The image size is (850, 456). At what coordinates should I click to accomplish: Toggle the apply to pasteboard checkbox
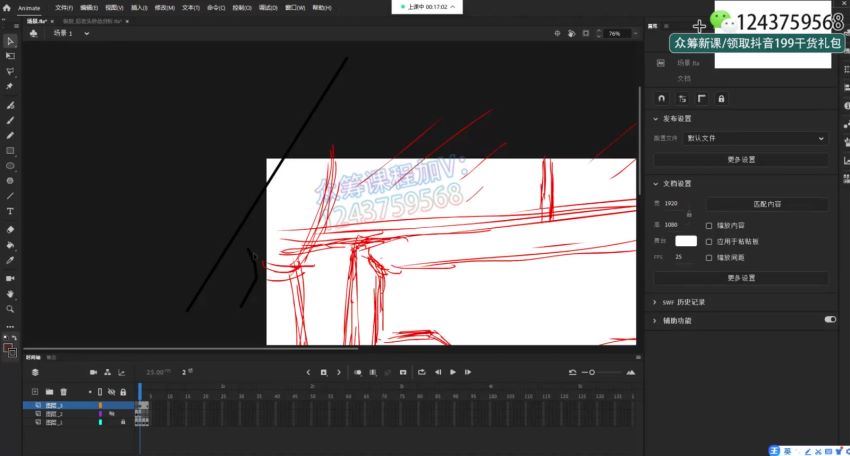click(709, 241)
